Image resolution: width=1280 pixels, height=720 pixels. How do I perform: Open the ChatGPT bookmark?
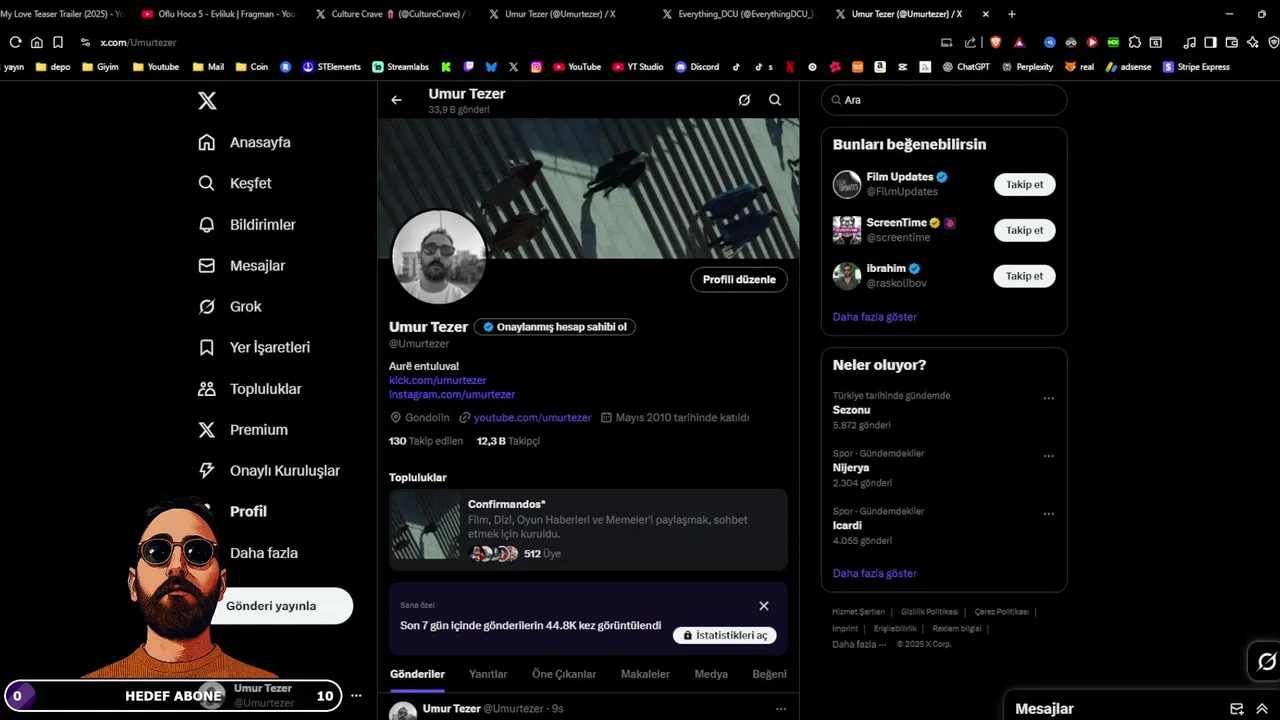[966, 67]
